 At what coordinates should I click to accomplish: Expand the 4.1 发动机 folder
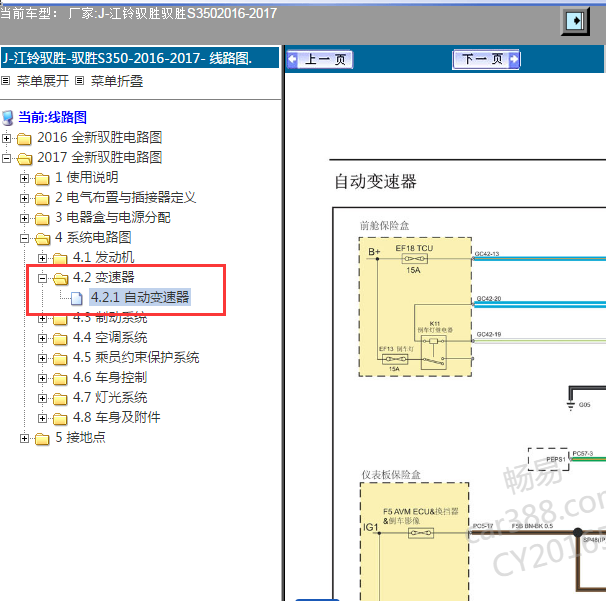click(x=43, y=258)
